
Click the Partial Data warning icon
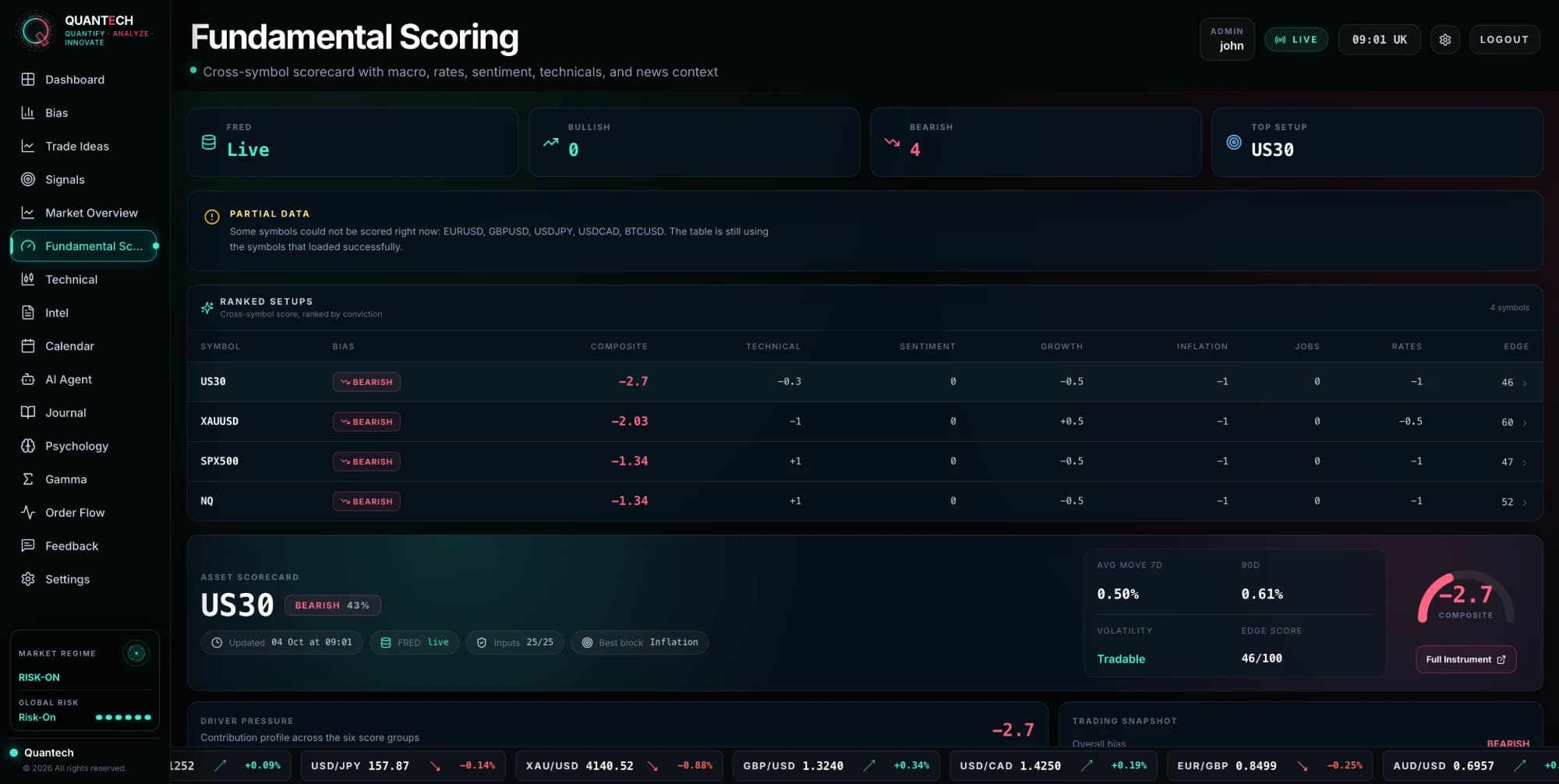pos(212,217)
